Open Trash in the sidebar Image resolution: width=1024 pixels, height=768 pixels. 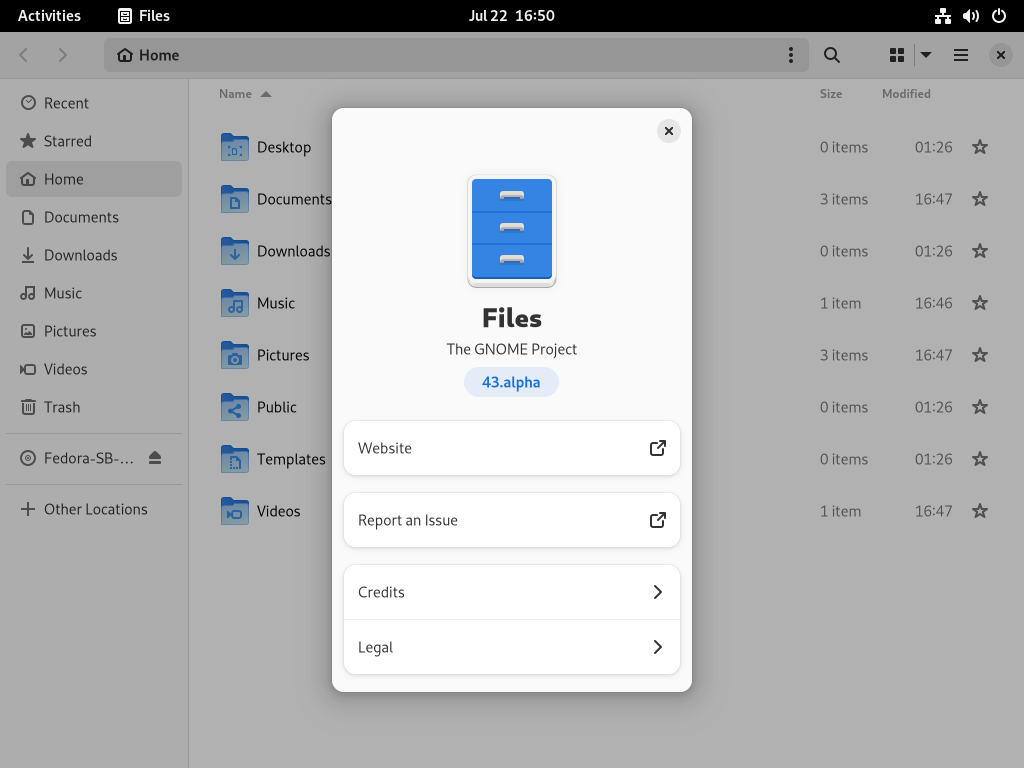click(x=94, y=407)
